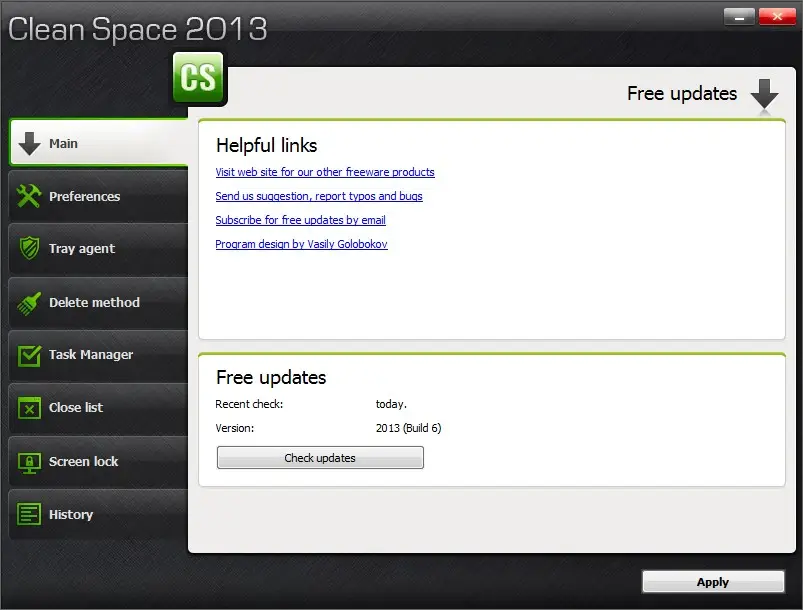Click the Free updates section heading
The width and height of the screenshot is (803, 610).
pyautogui.click(x=271, y=377)
